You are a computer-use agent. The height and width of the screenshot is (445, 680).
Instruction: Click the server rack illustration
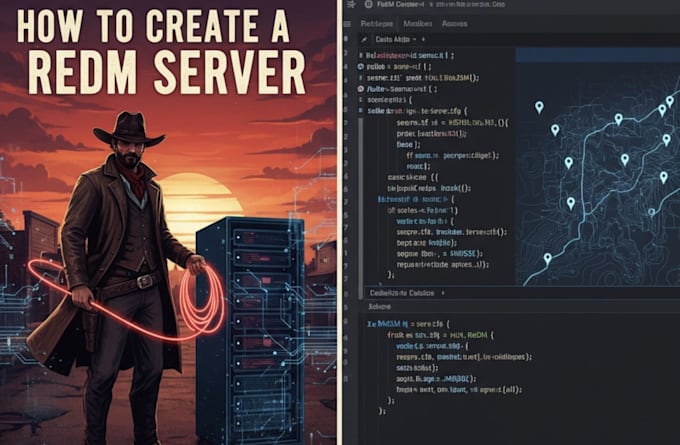coord(251,330)
